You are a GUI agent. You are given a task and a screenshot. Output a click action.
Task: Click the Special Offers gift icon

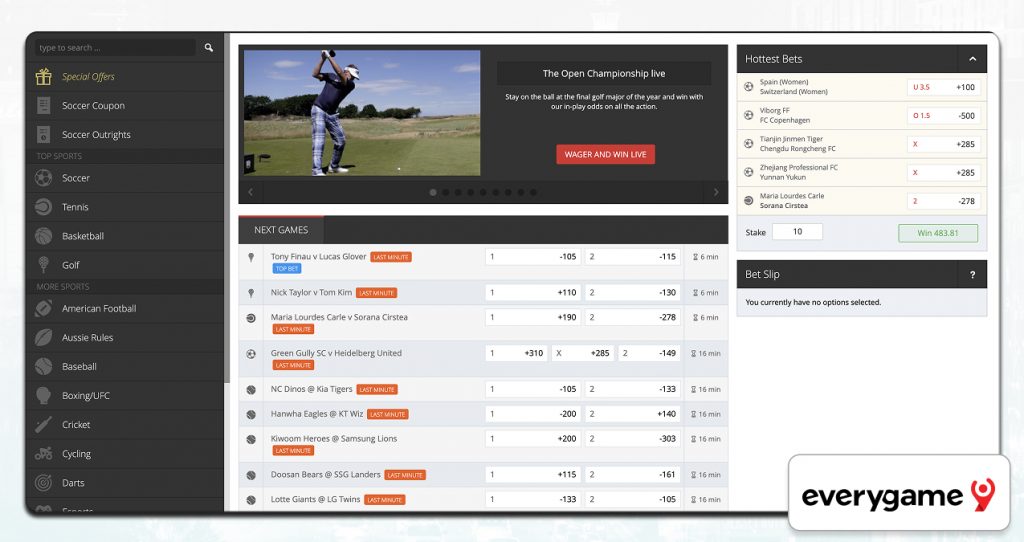44,76
